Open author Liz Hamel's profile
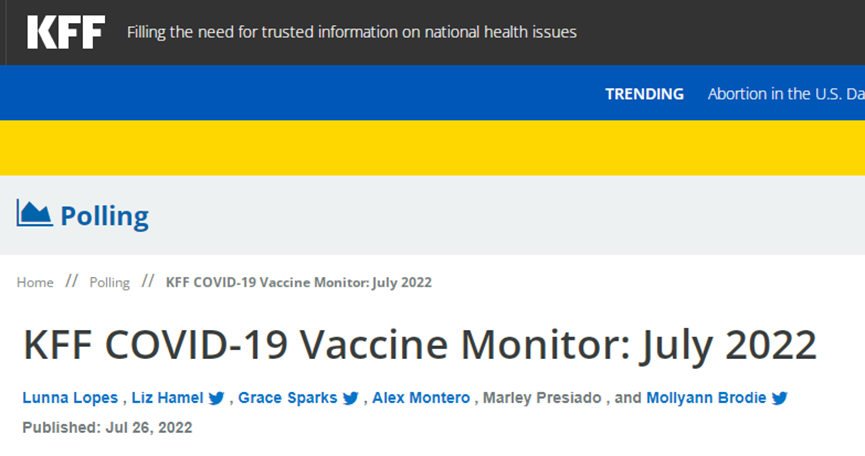865x456 pixels. [167, 398]
